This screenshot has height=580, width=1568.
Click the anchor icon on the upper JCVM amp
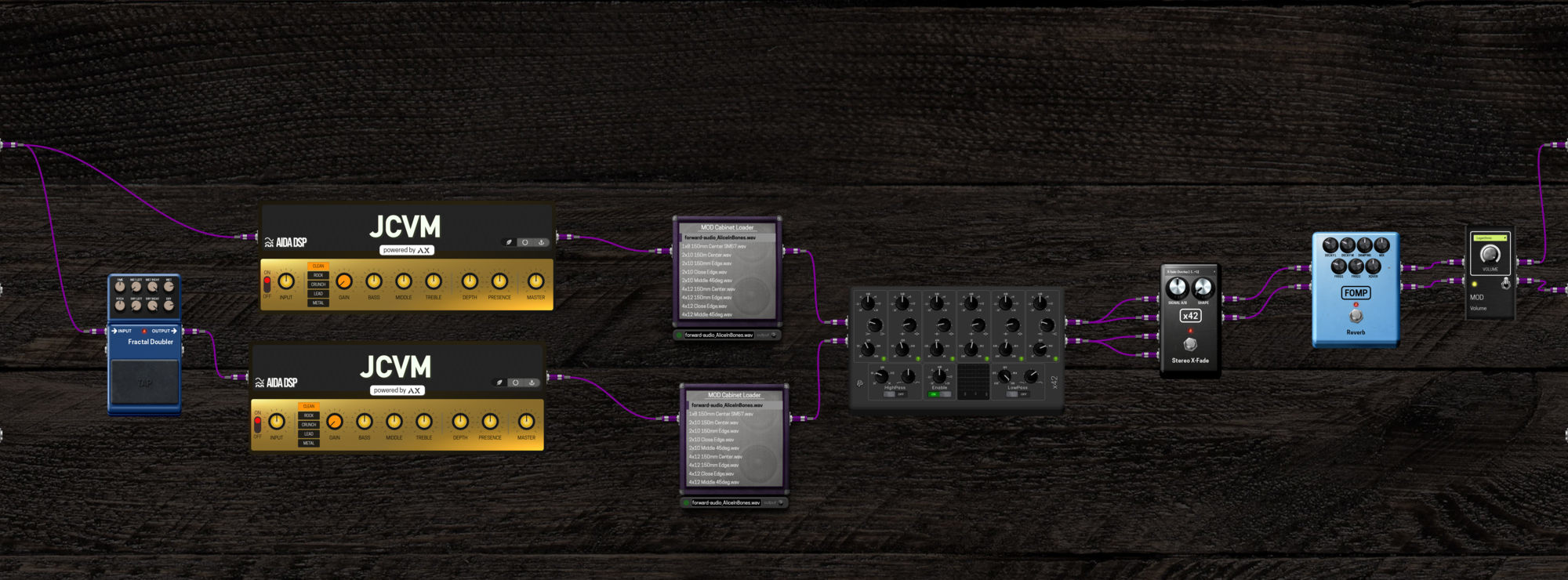click(541, 242)
